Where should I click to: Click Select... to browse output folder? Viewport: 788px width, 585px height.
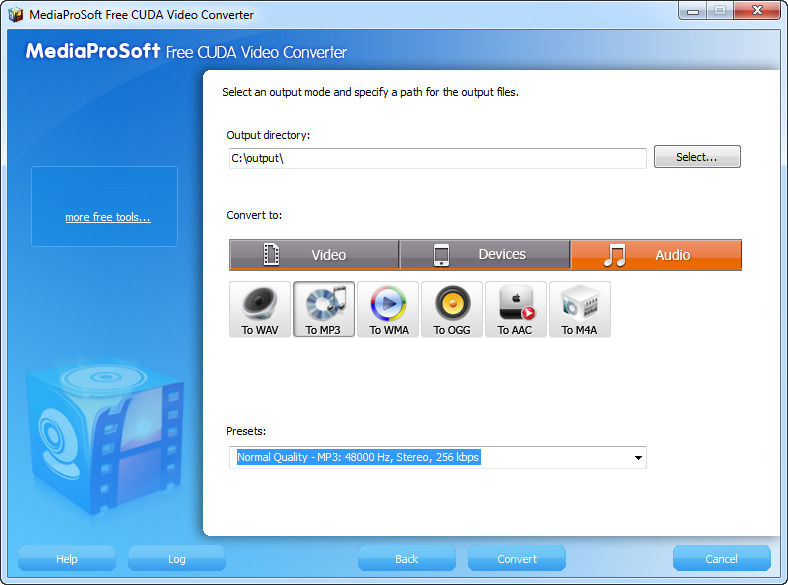tap(697, 157)
